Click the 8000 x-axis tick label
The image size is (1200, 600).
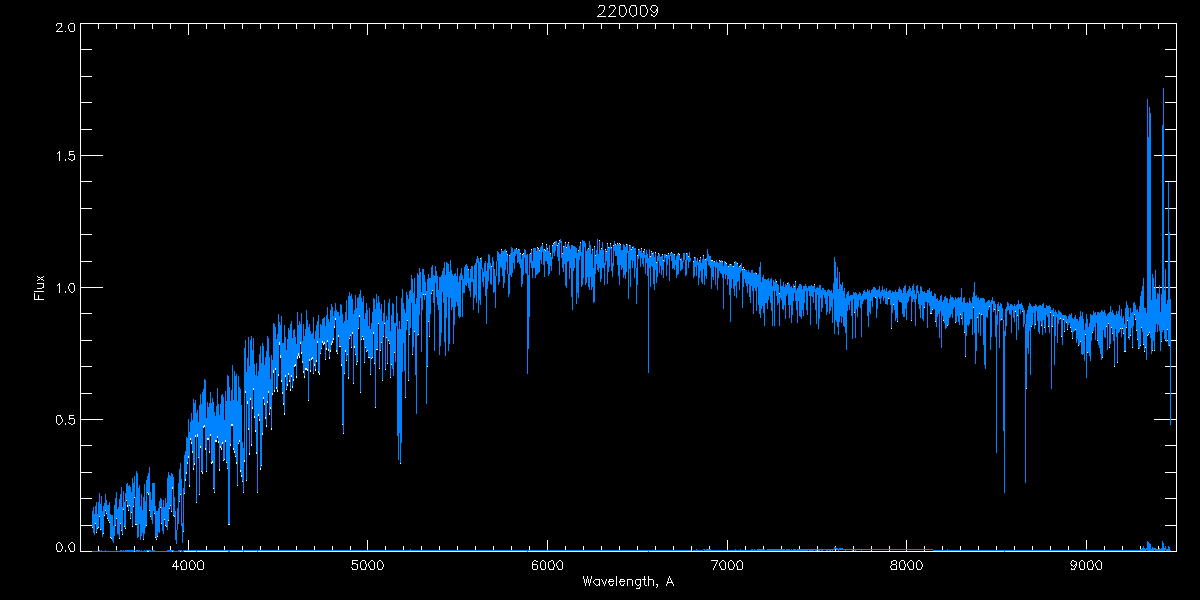click(x=907, y=565)
